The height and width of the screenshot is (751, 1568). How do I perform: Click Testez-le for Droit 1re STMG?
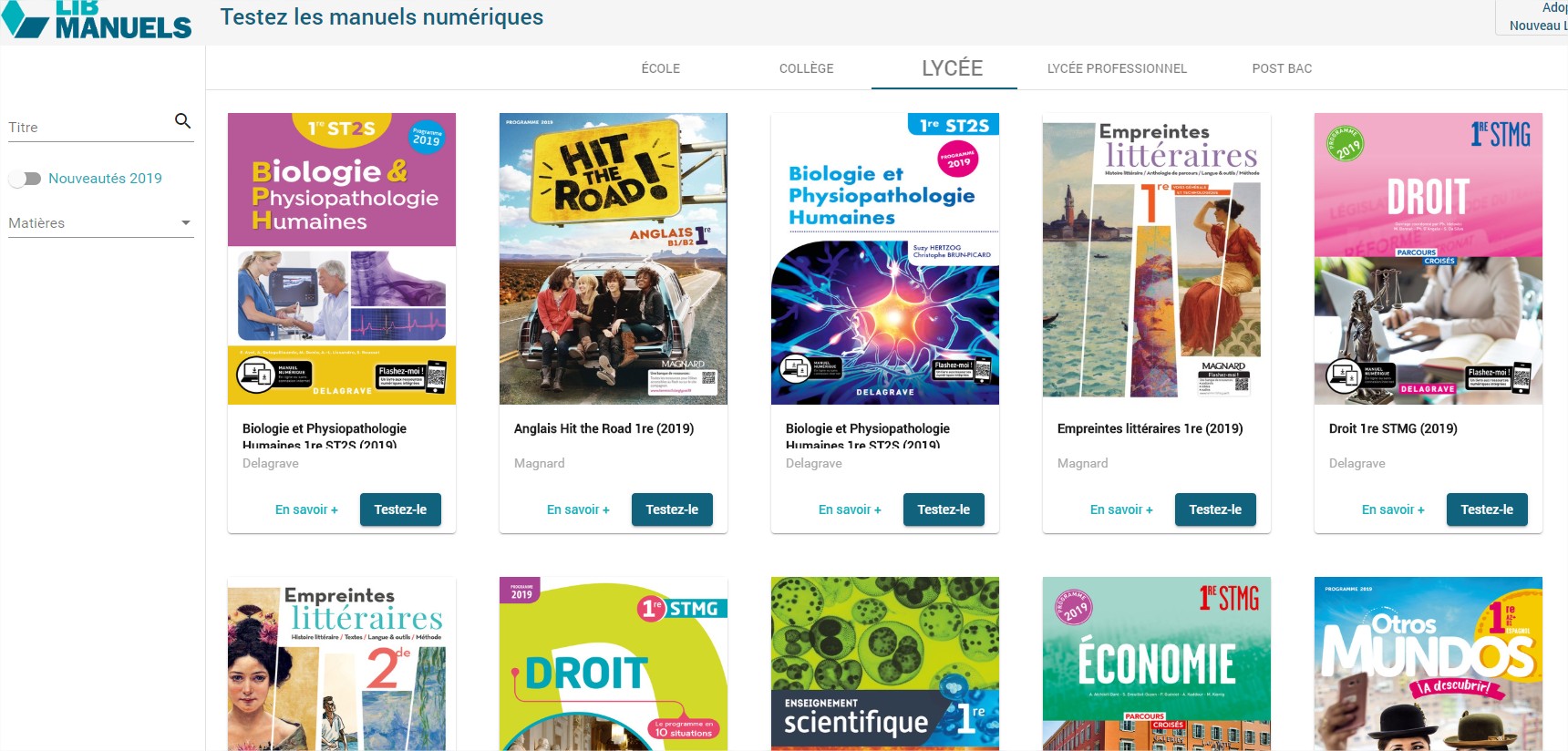[x=1487, y=509]
